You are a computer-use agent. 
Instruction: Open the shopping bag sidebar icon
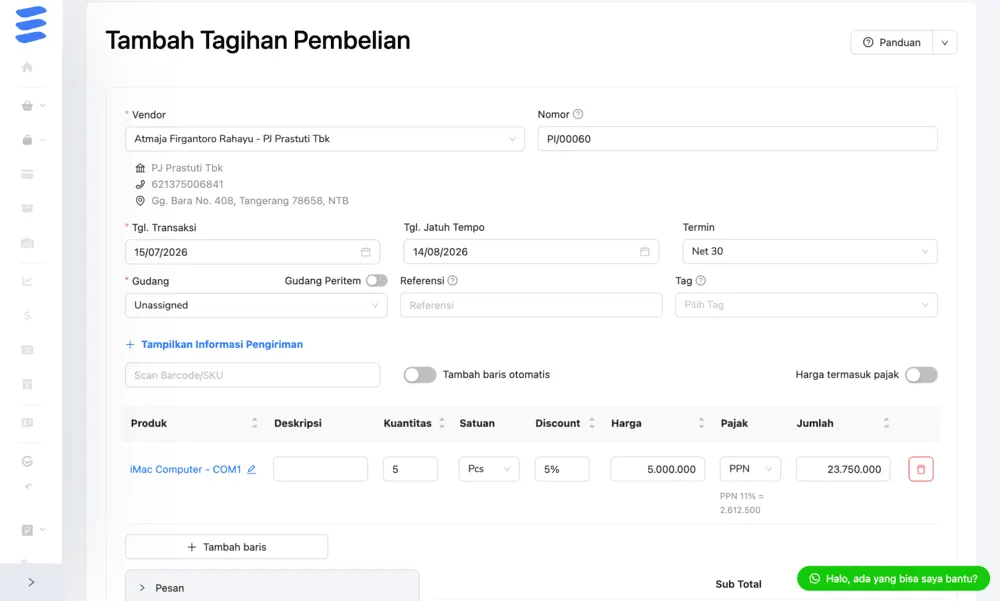(x=27, y=140)
